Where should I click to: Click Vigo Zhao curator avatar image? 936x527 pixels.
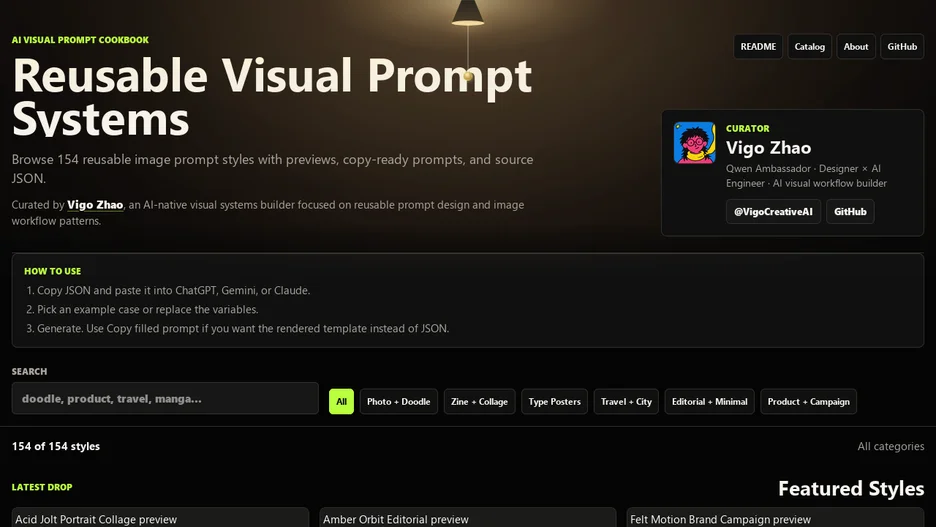coord(694,143)
